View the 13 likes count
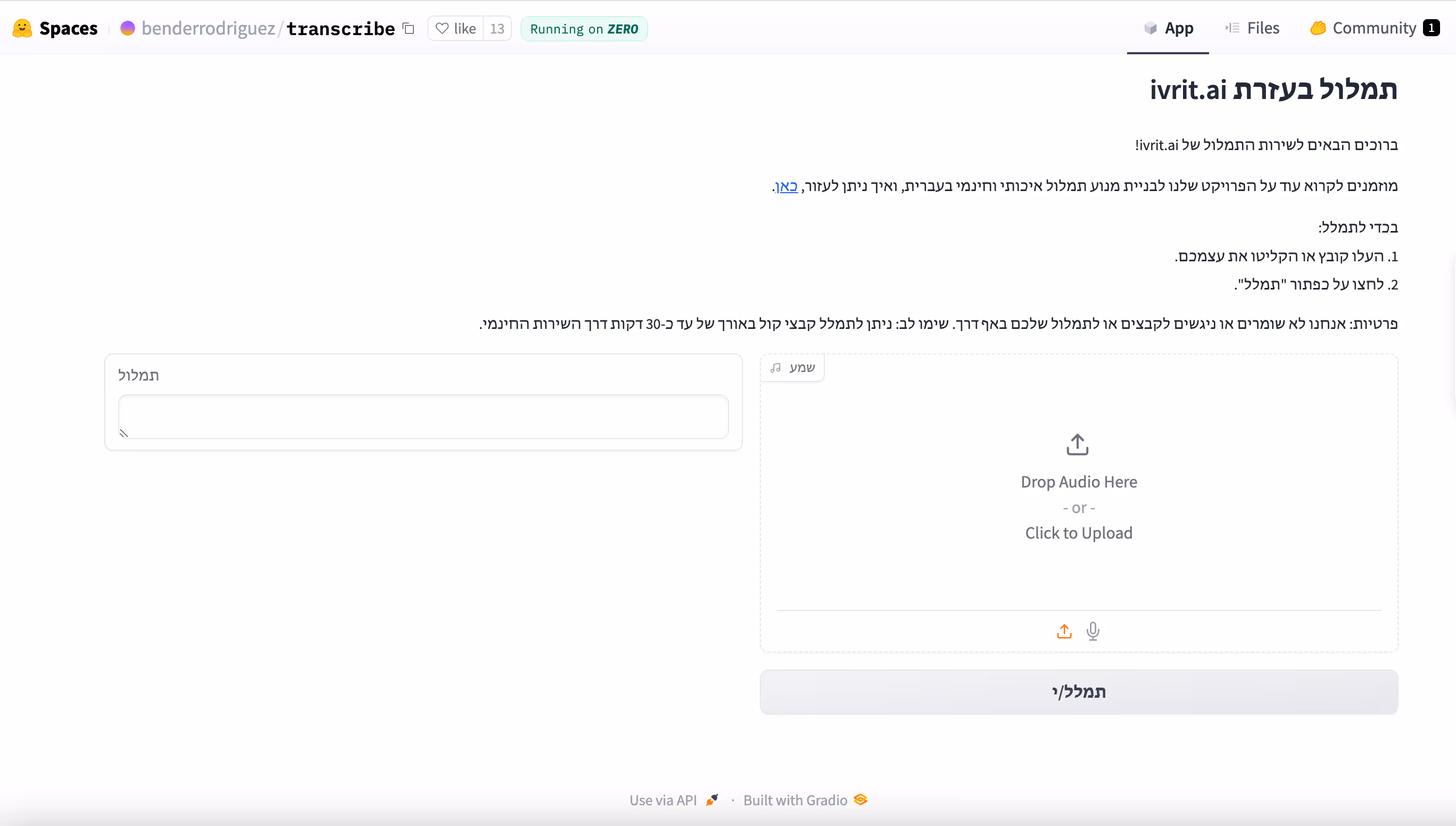 tap(497, 28)
